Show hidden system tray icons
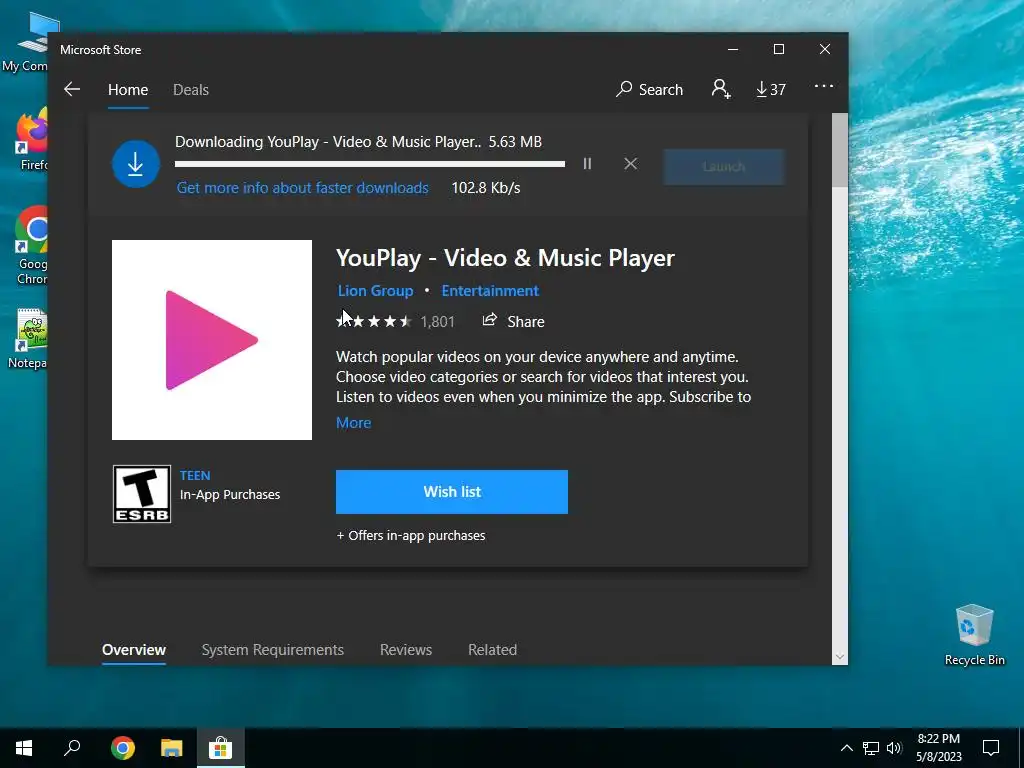Screen dimensions: 1024x768 846,748
